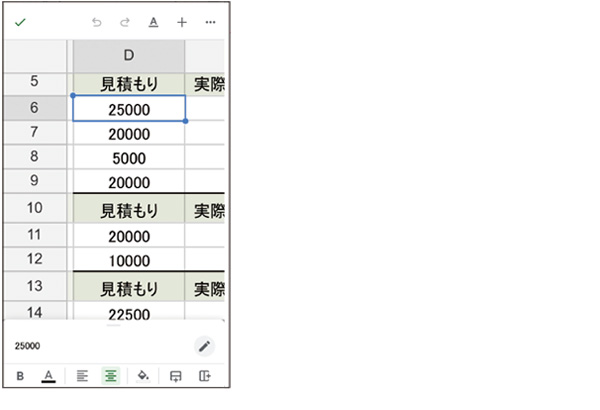Select column D header
This screenshot has width=600, height=410.
point(129,55)
